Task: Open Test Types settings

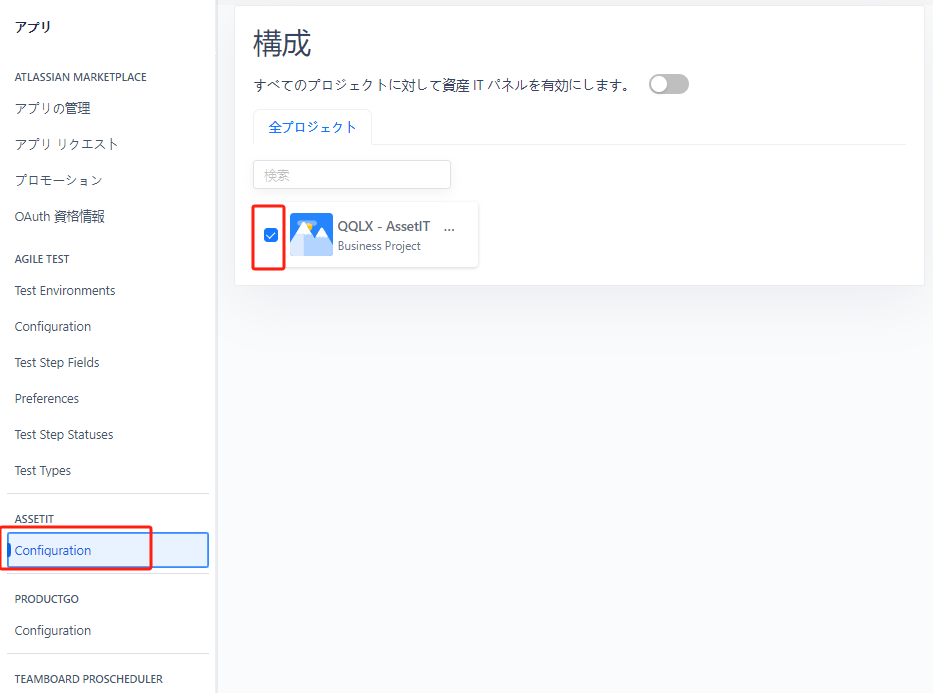Action: coord(43,471)
